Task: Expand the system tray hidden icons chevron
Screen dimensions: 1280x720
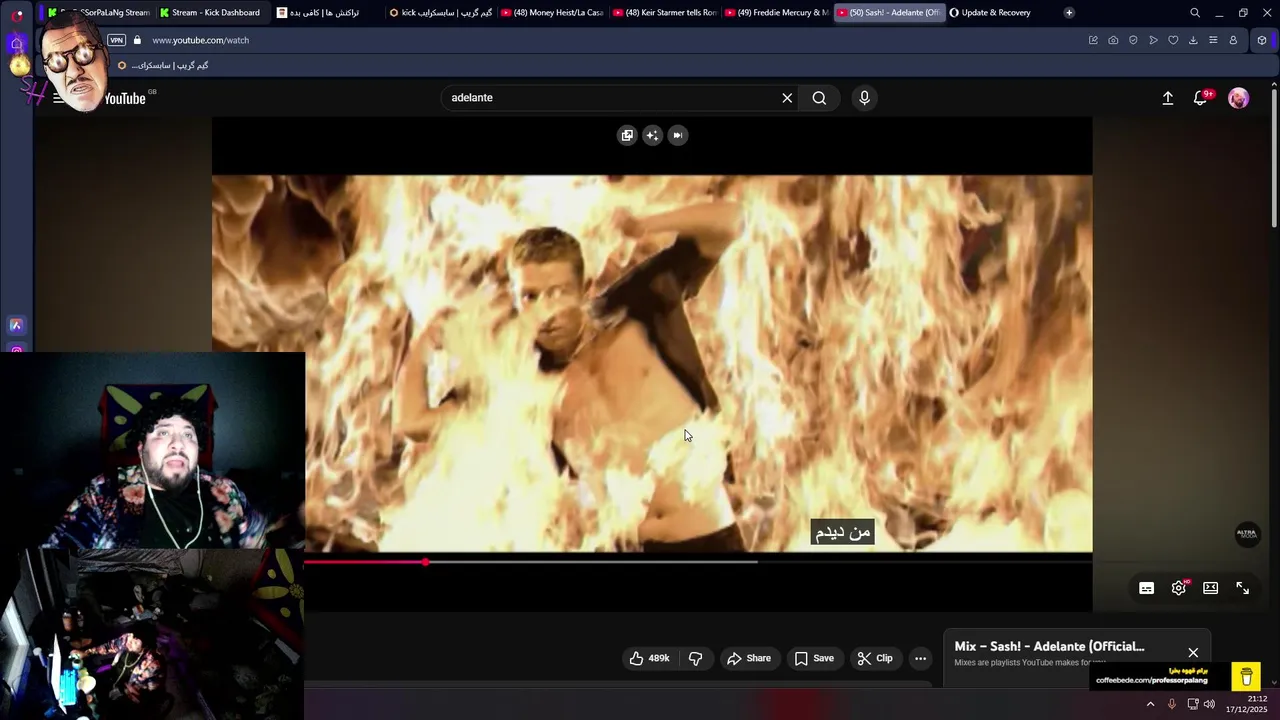Action: point(1150,704)
